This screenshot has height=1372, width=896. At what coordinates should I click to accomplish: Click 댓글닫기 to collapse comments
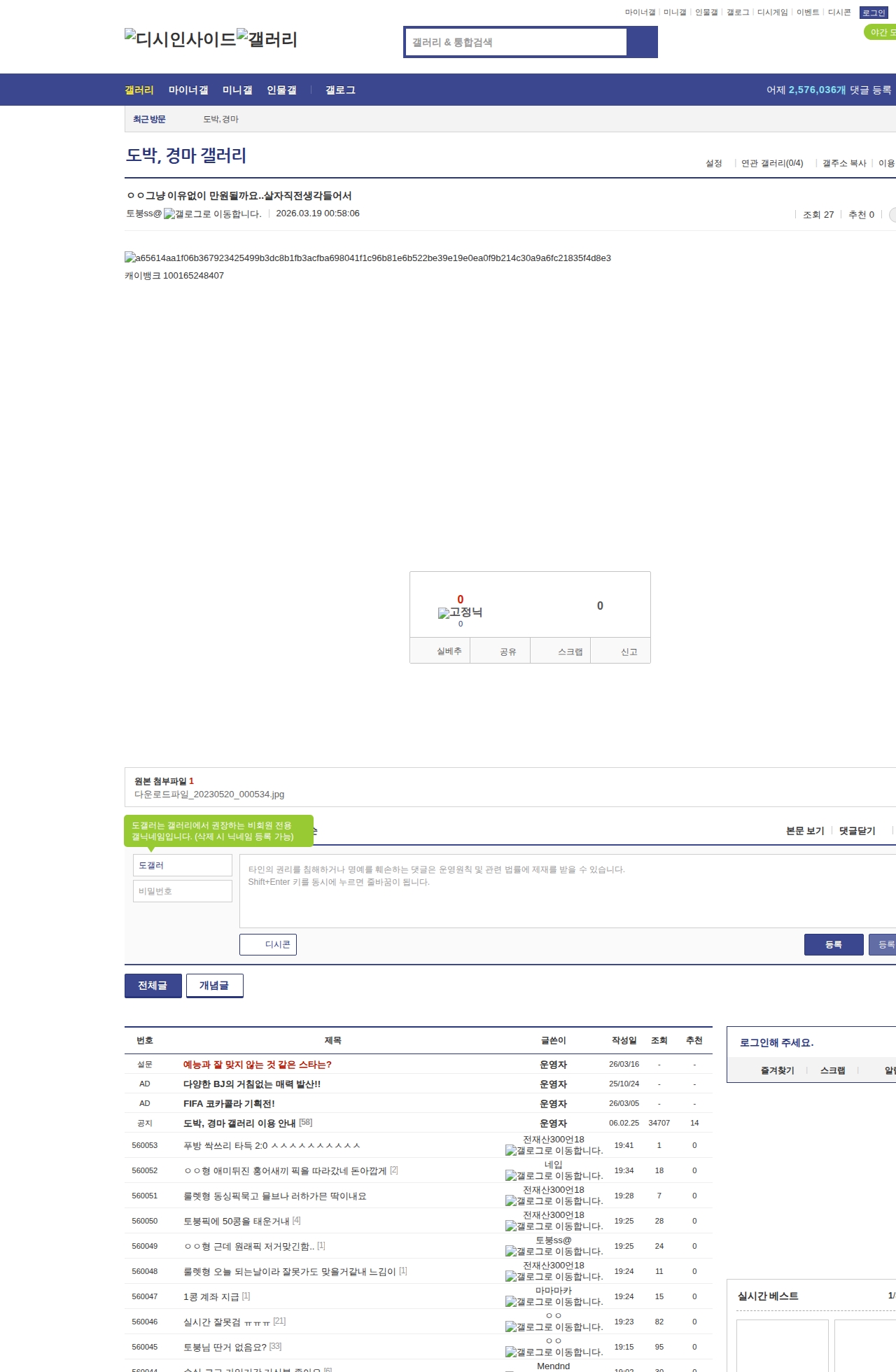click(x=857, y=831)
